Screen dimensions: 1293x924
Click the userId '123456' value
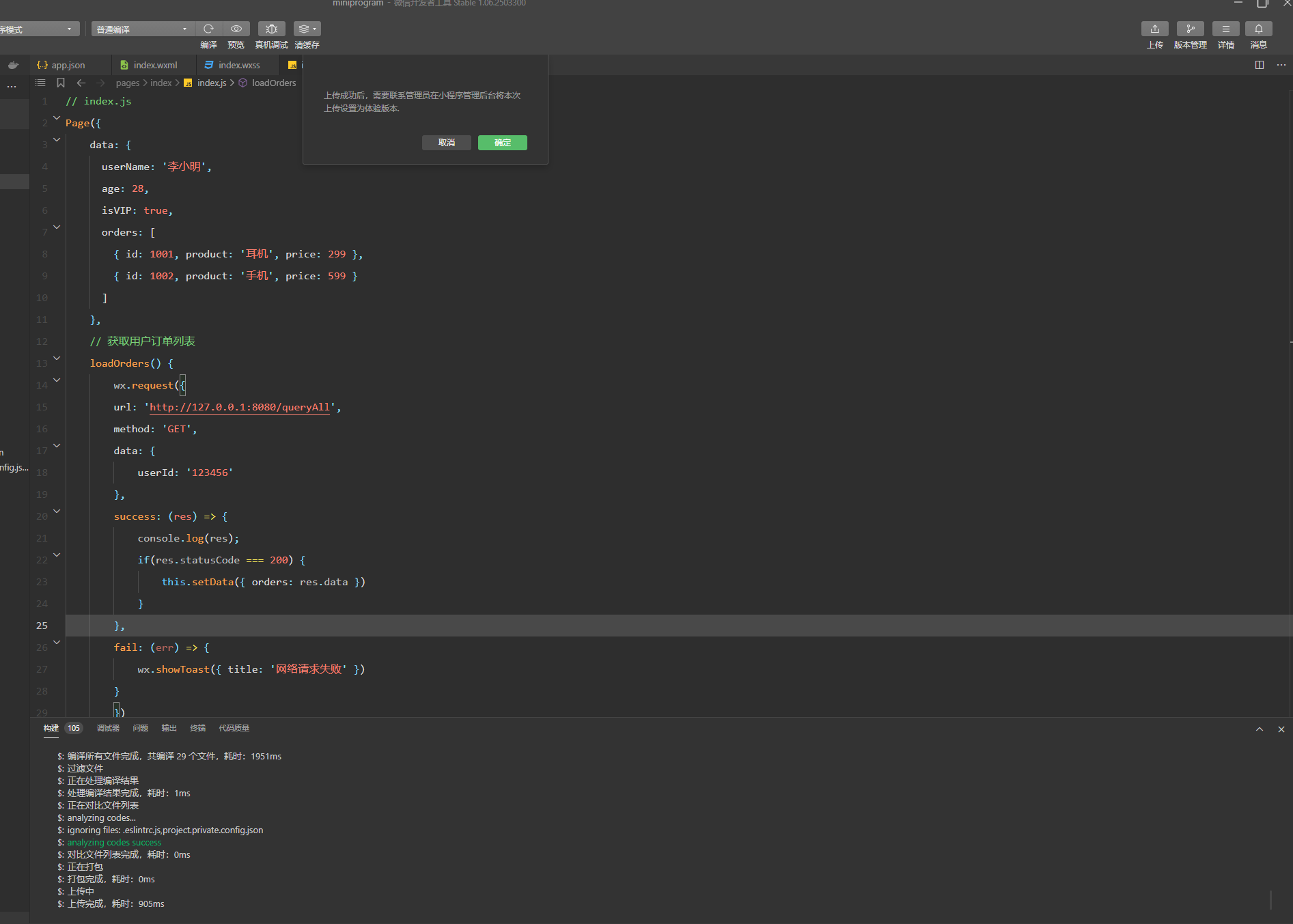tap(210, 473)
